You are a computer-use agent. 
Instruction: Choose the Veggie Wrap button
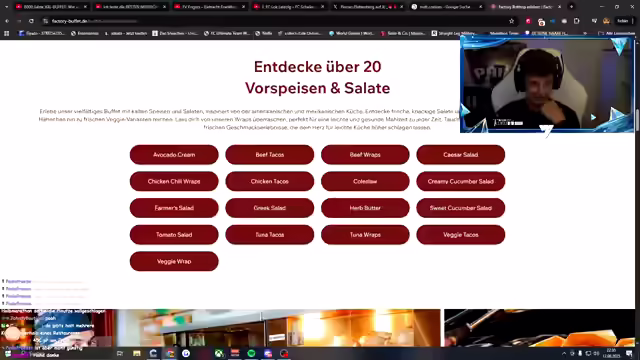174,261
